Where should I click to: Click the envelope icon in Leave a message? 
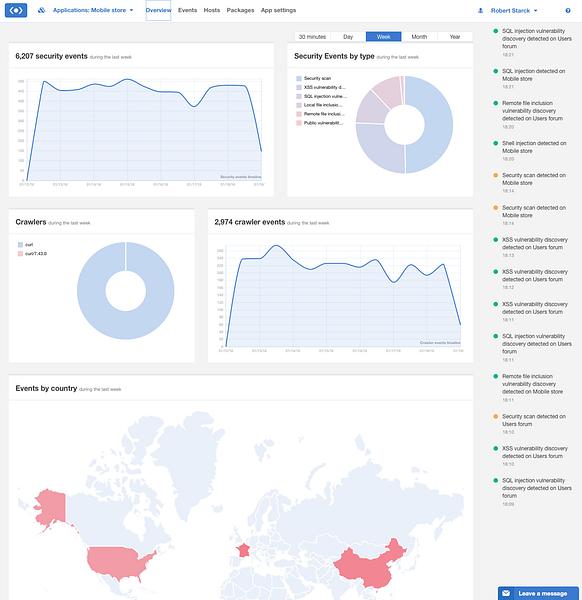click(506, 593)
